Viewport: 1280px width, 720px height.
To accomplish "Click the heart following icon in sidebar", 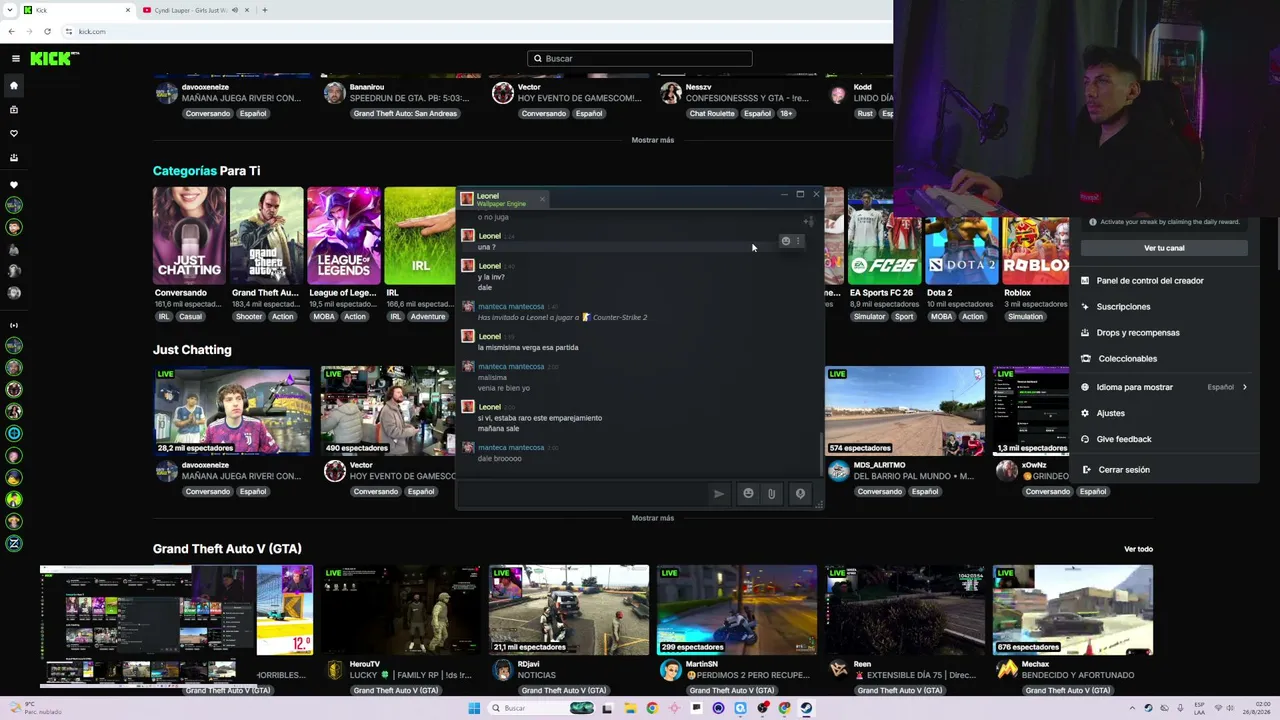I will (14, 133).
